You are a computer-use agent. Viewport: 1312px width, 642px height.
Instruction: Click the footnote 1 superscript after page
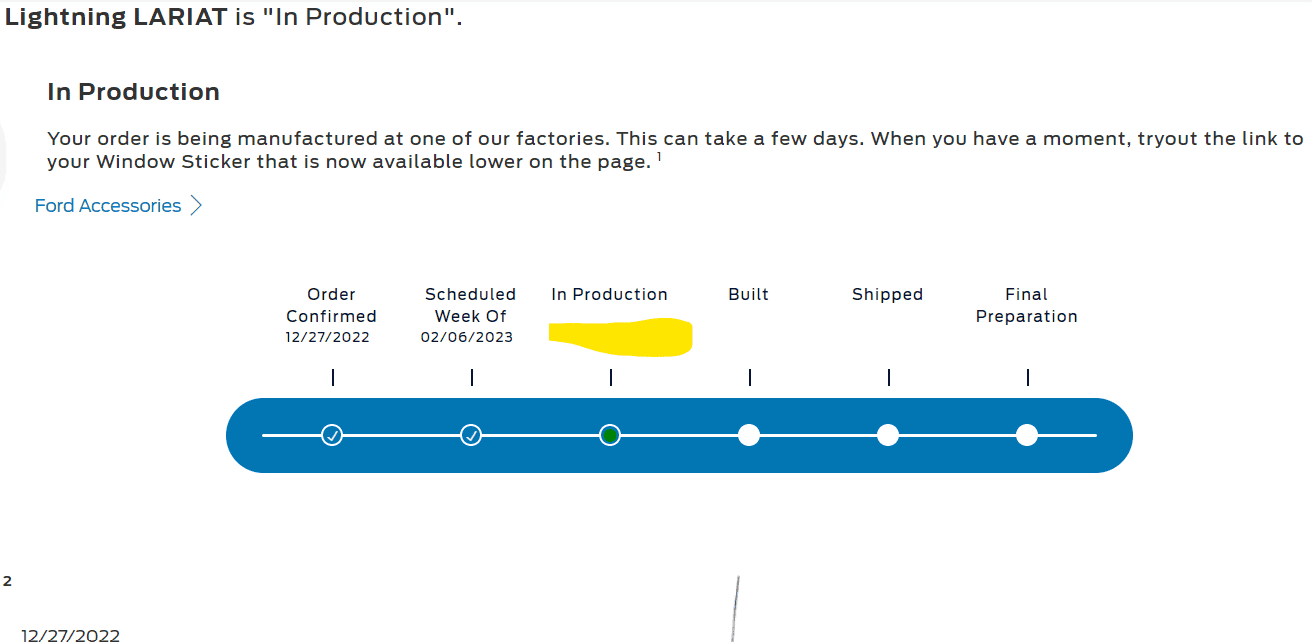tap(660, 156)
